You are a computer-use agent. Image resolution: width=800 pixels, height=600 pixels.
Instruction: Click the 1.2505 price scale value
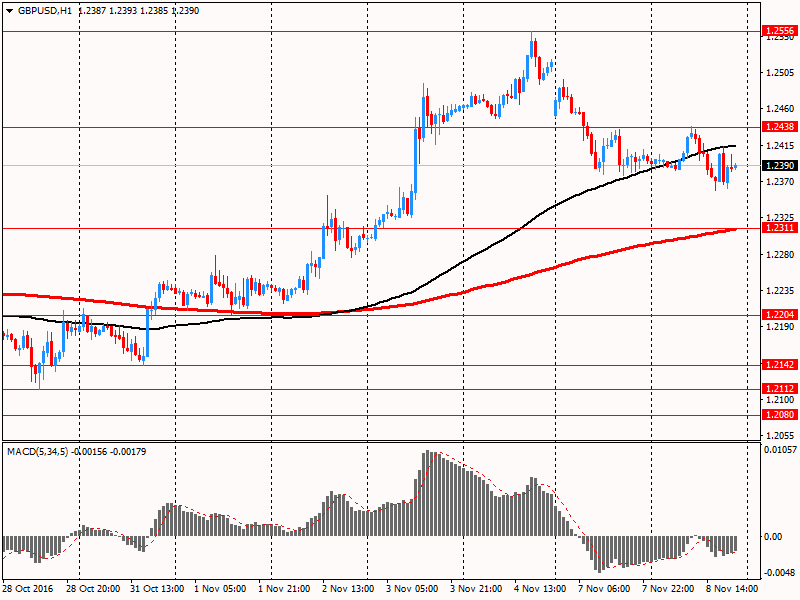pyautogui.click(x=780, y=72)
